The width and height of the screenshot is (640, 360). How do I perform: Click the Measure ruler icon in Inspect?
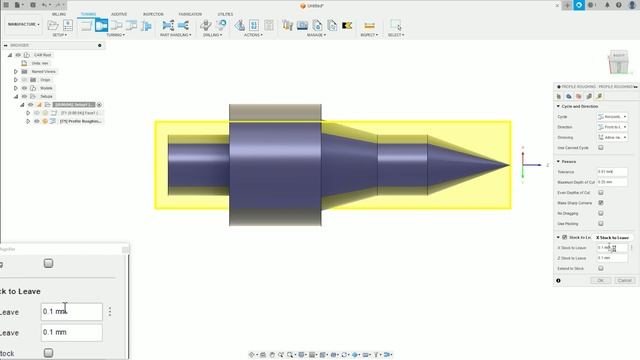click(369, 25)
